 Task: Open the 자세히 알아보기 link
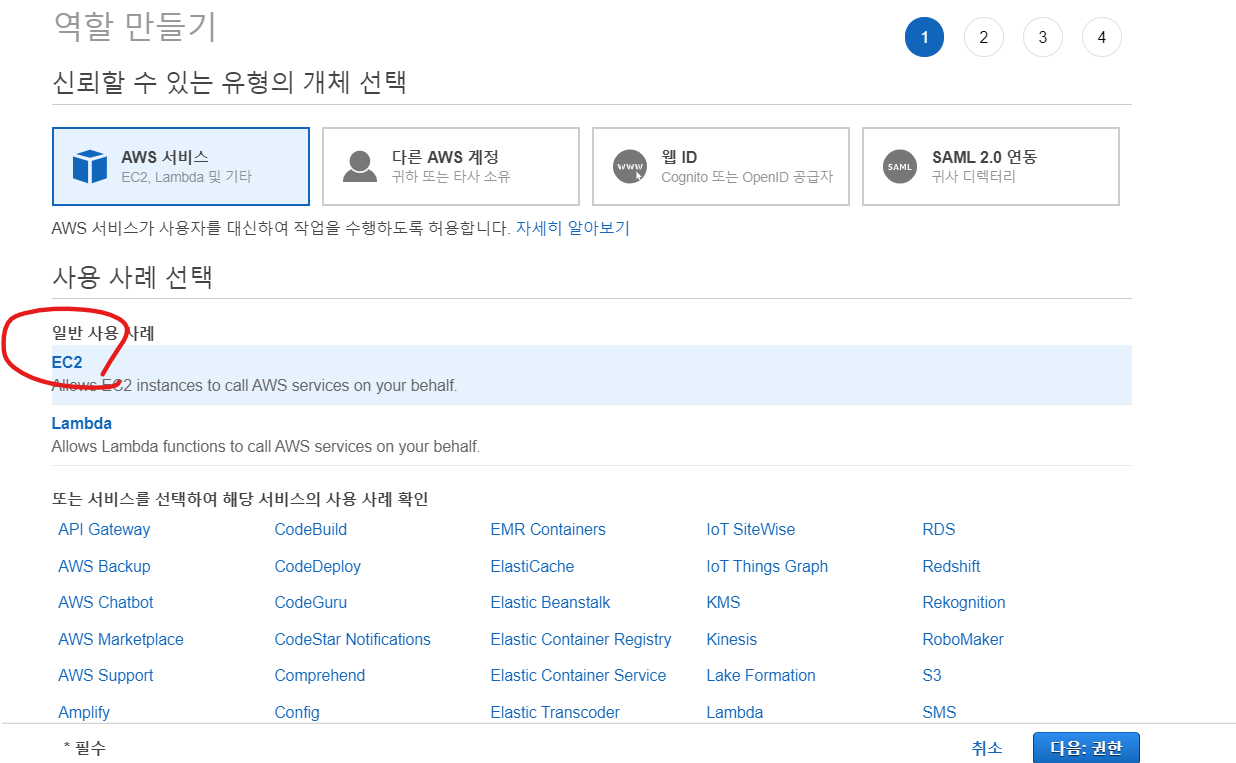(573, 228)
